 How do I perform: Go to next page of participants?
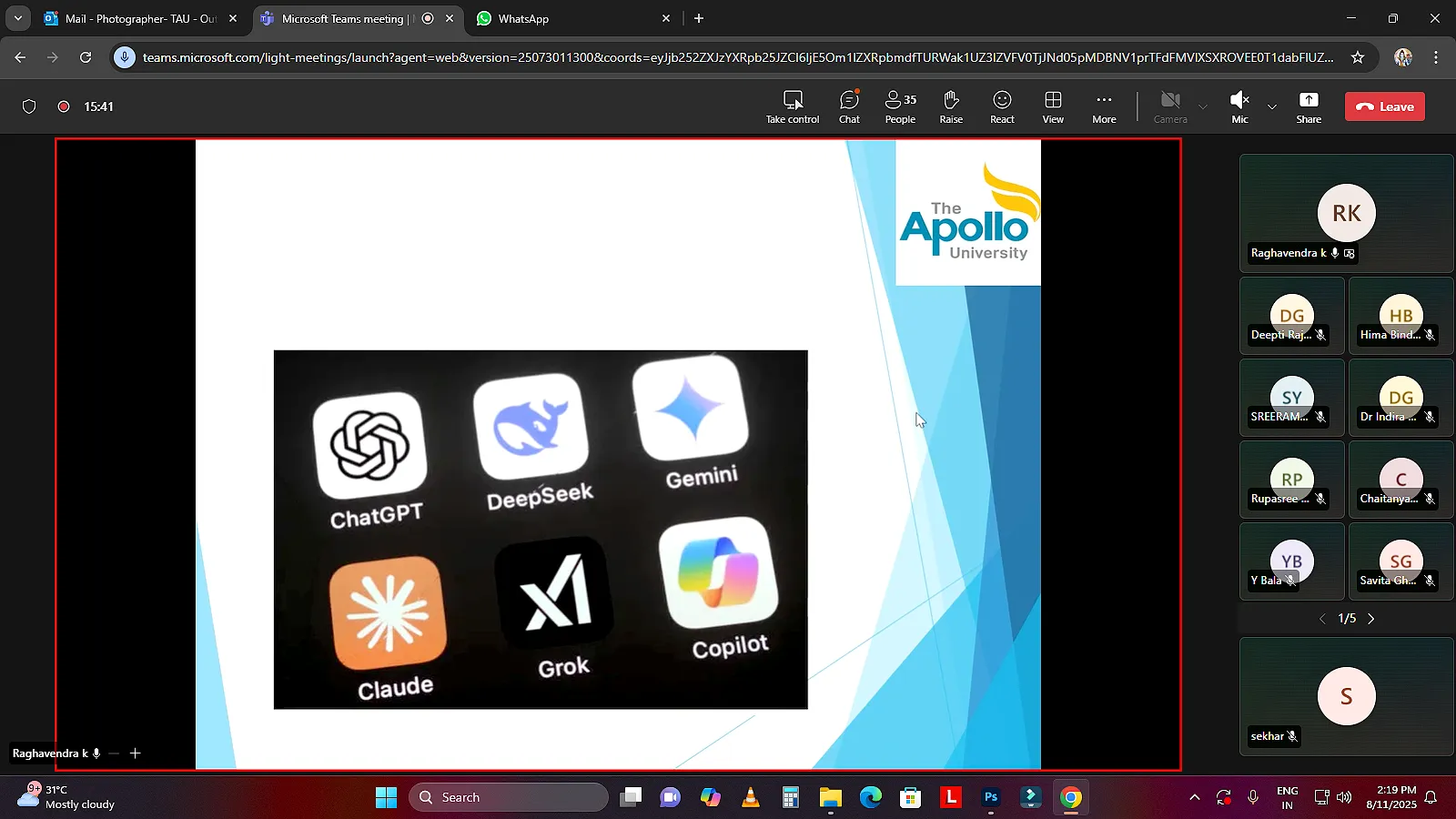point(1371,619)
